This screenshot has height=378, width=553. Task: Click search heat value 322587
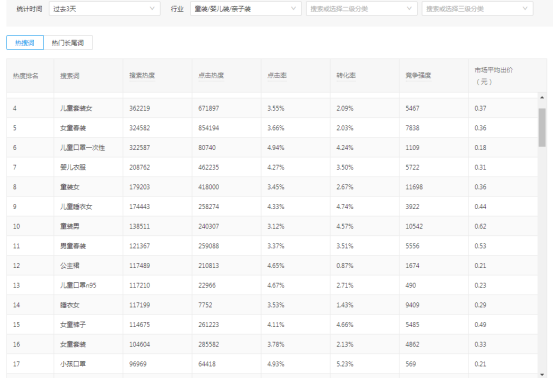pyautogui.click(x=140, y=148)
